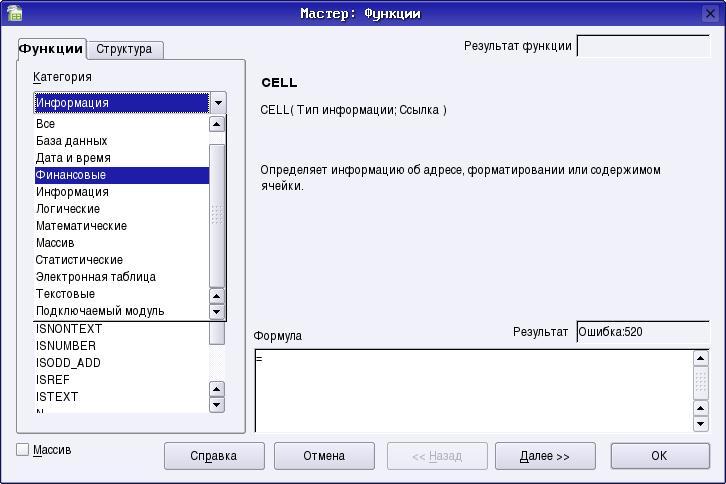Click category list lower up-arrow button
Screen dimensions: 726x484
point(217,296)
